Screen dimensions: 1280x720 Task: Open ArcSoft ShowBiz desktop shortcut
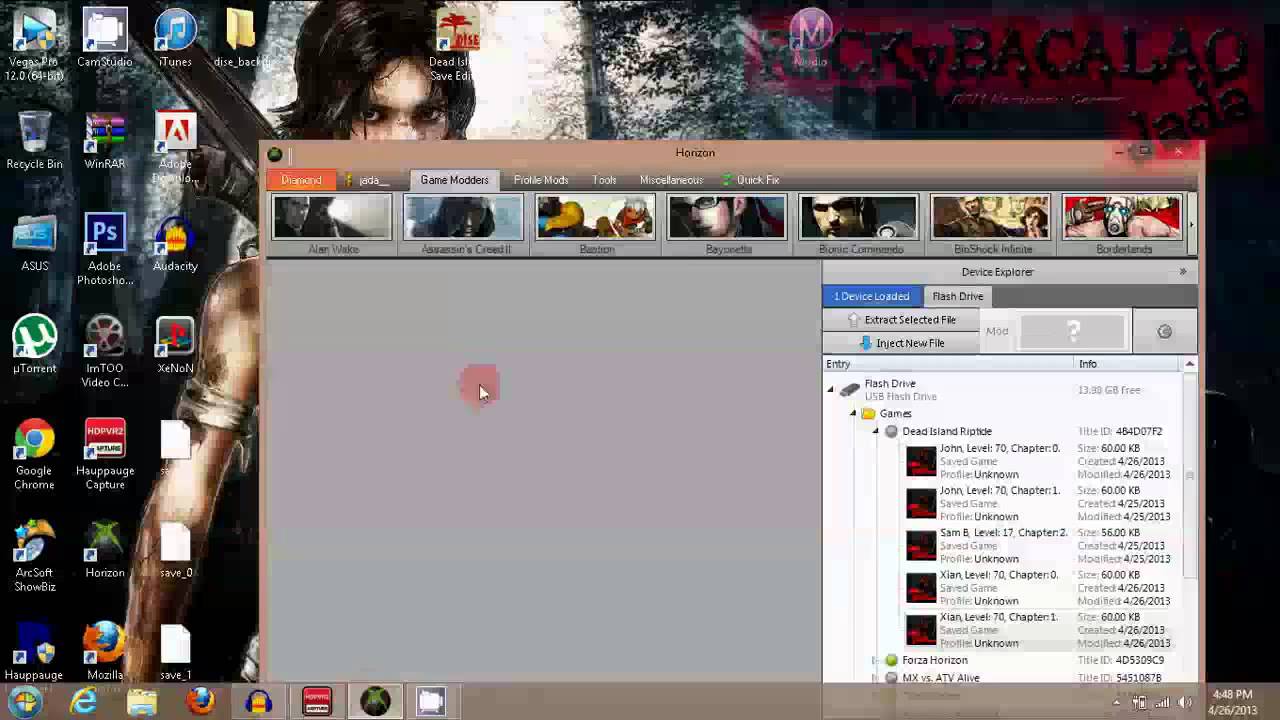pyautogui.click(x=34, y=556)
